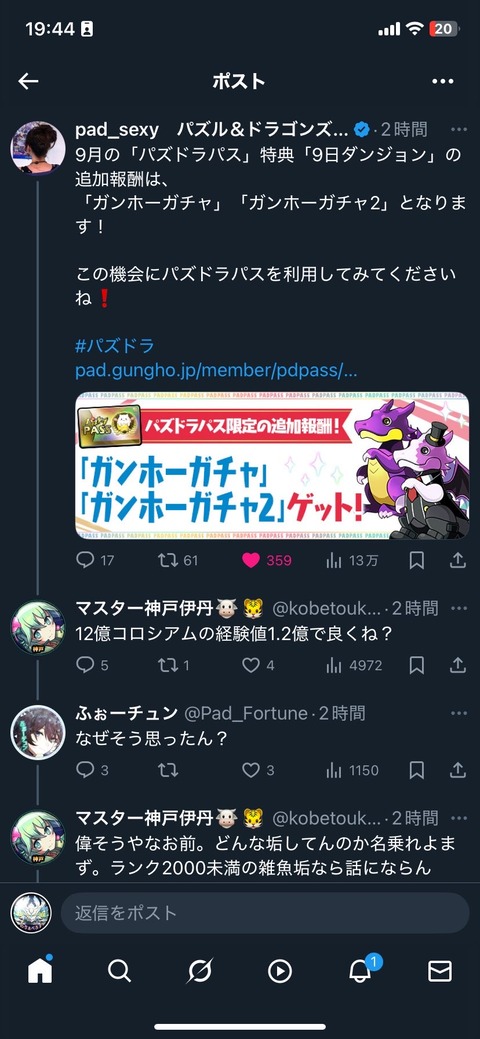480x1039 pixels.
Task: Bookmark the pad_sexy main post
Action: click(416, 561)
